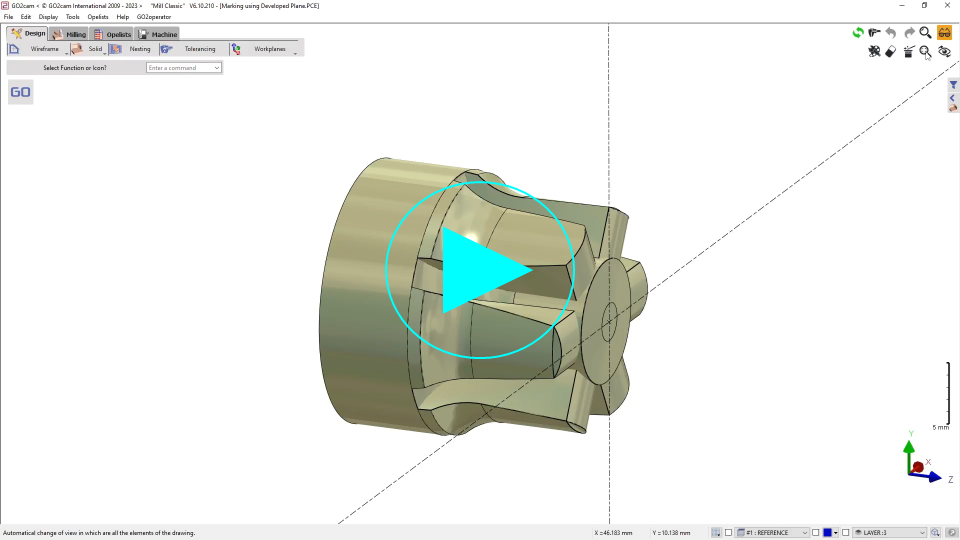Tick the checkbox beside #1 : REFERENCE
This screenshot has height=540, width=960.
click(728, 533)
